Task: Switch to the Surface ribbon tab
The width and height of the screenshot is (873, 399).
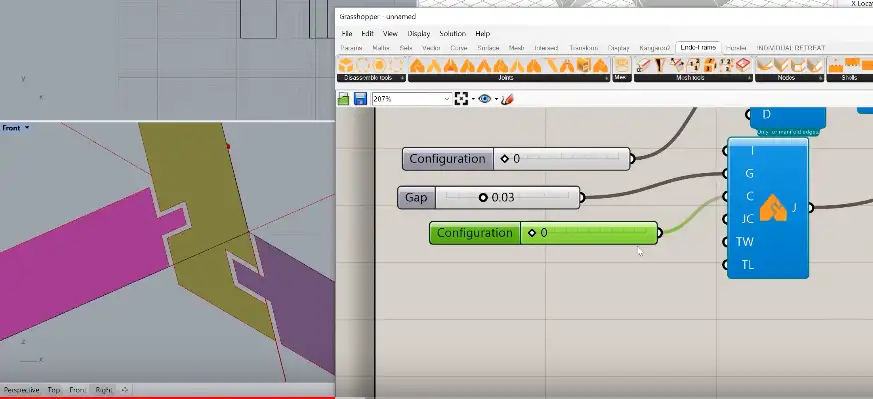Action: point(488,48)
